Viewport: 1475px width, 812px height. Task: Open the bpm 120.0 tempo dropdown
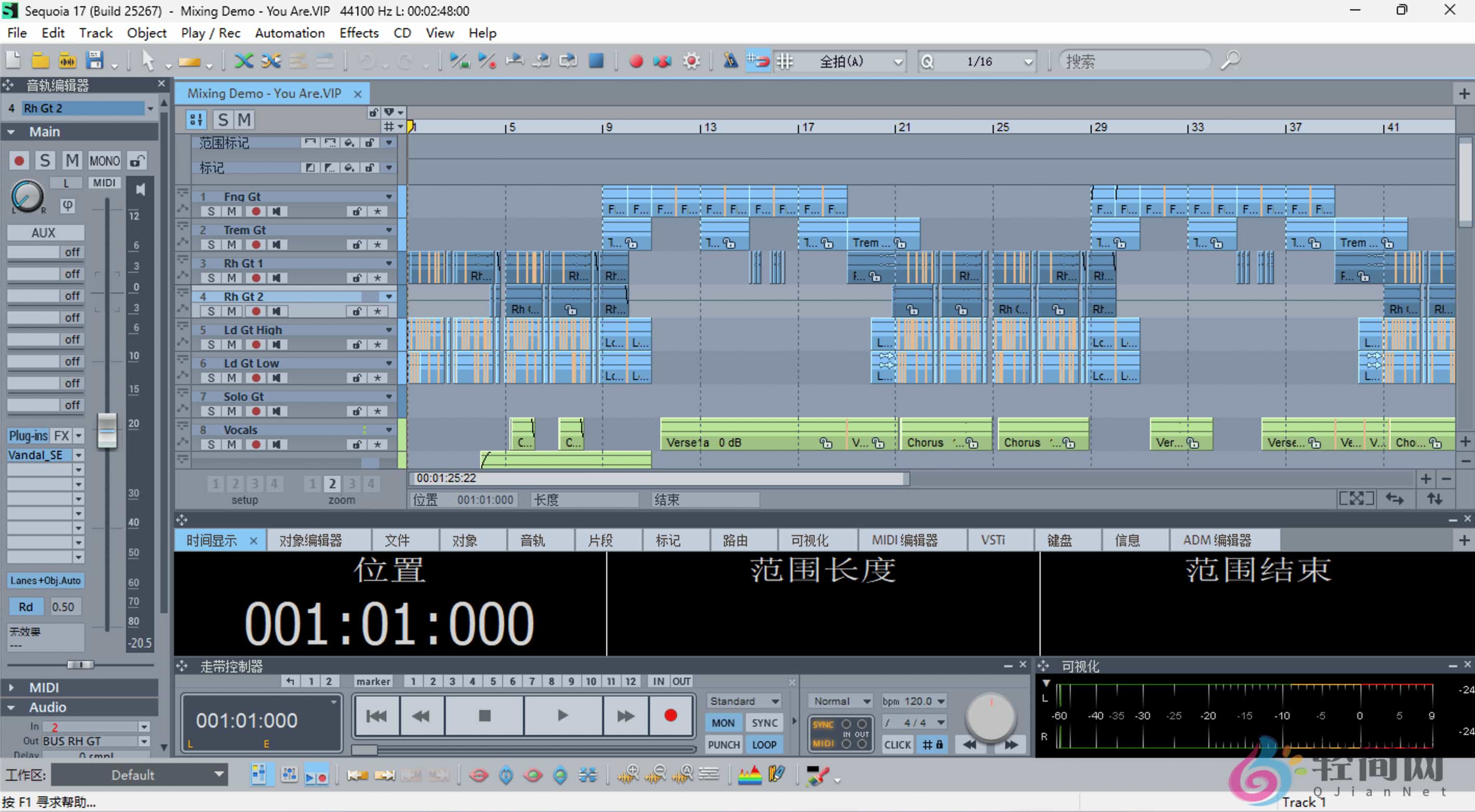(940, 701)
